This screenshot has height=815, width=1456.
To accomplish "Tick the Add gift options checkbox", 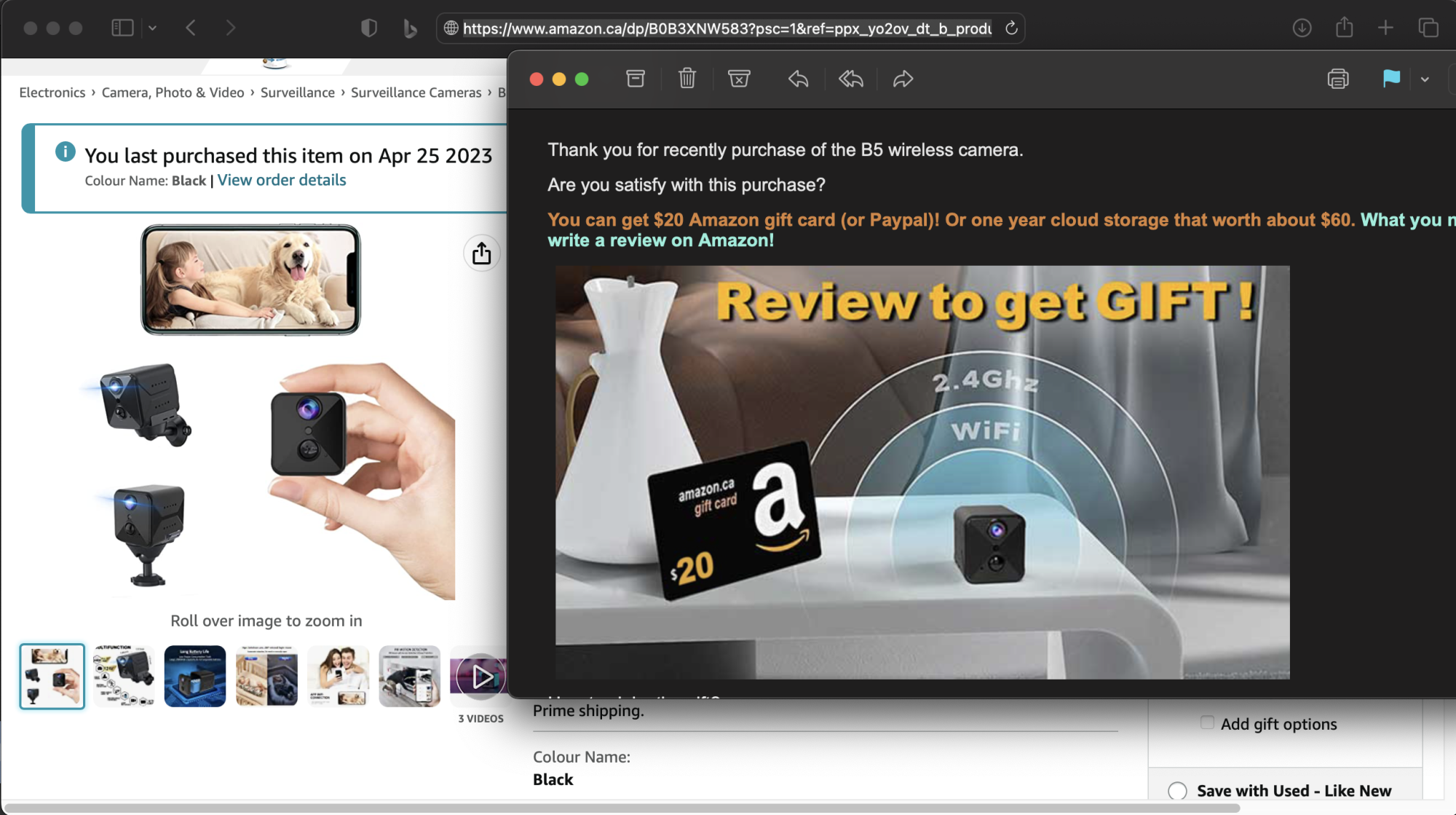I will (1207, 723).
